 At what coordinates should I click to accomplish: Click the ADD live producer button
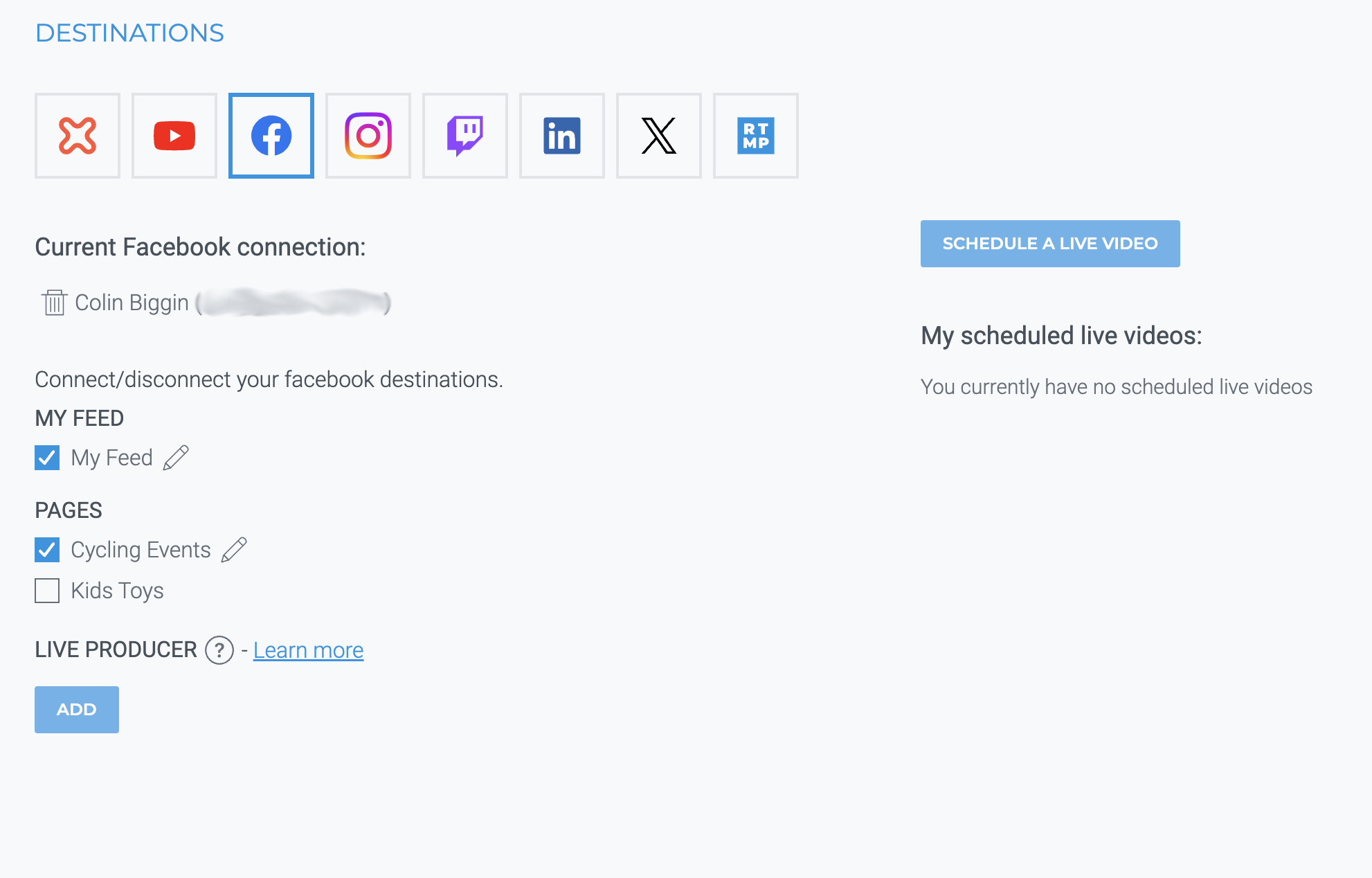pyautogui.click(x=77, y=710)
